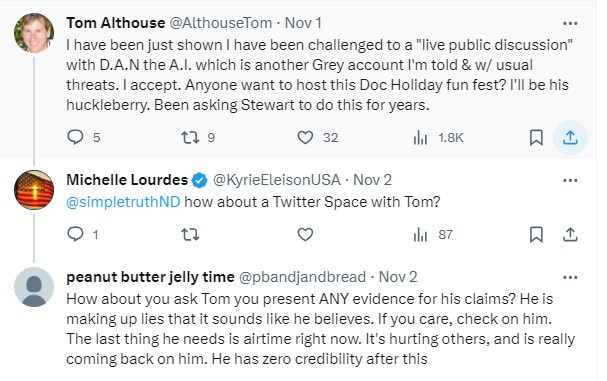Open Michelle Lourdes' flag avatar
The image size is (607, 381).
click(34, 190)
